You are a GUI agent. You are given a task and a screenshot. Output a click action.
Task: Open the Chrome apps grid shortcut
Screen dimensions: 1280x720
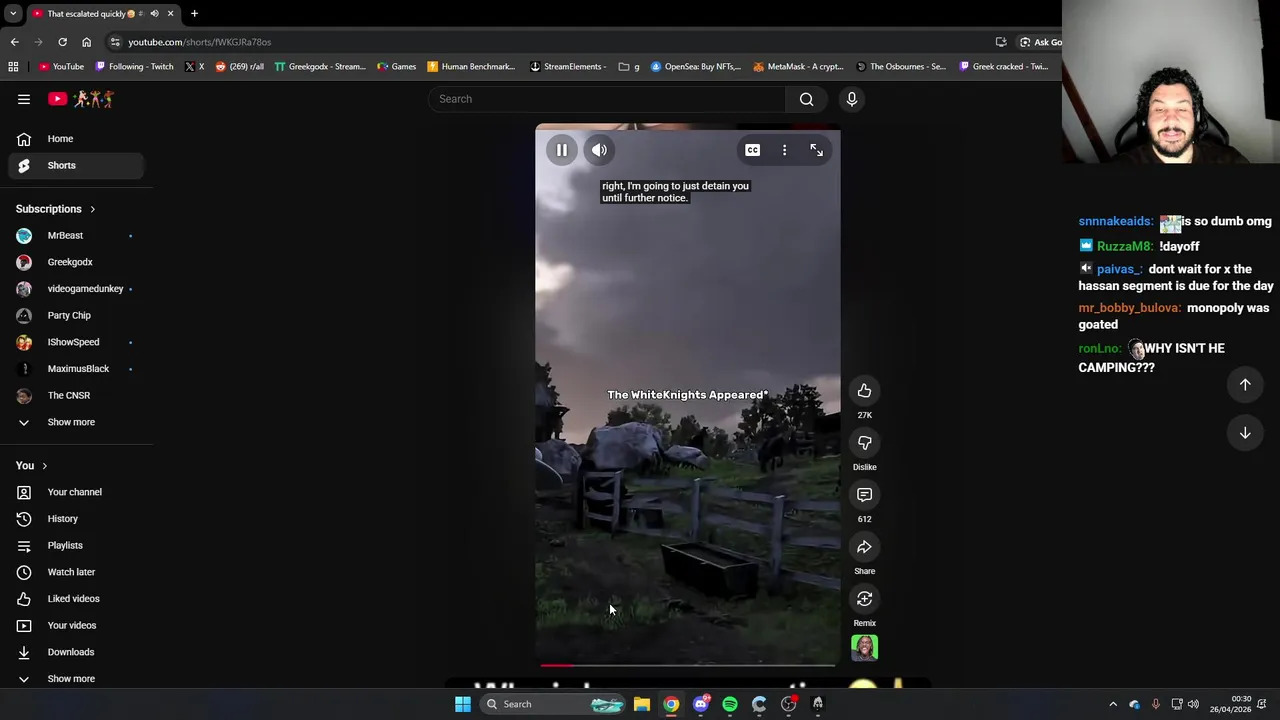[13, 67]
